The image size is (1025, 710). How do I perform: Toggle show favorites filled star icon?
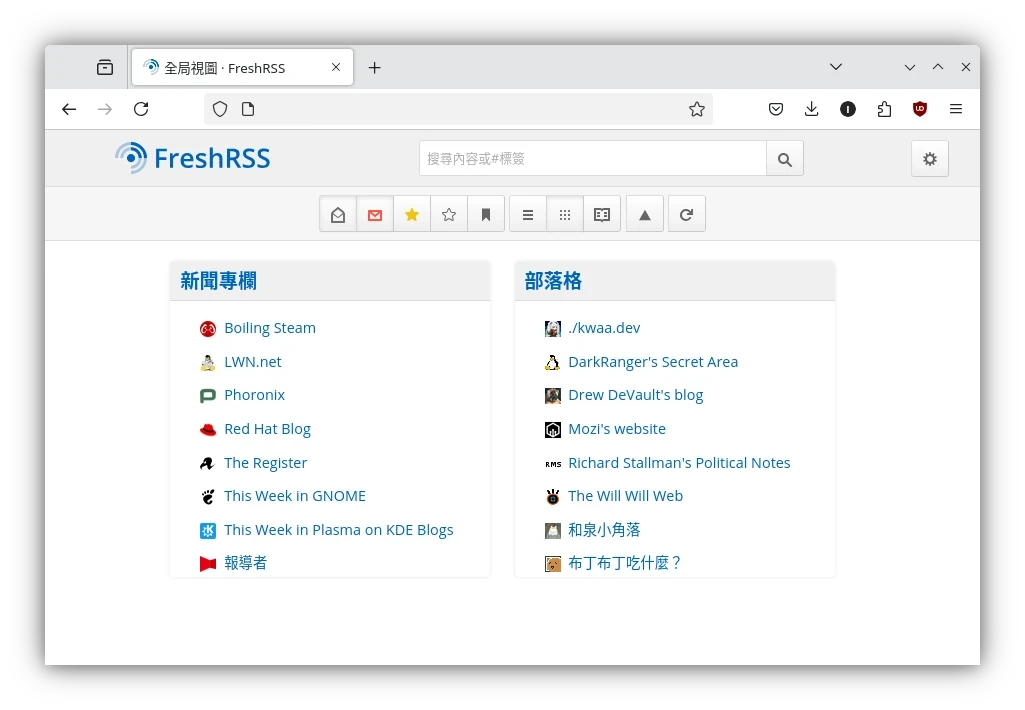pos(412,214)
